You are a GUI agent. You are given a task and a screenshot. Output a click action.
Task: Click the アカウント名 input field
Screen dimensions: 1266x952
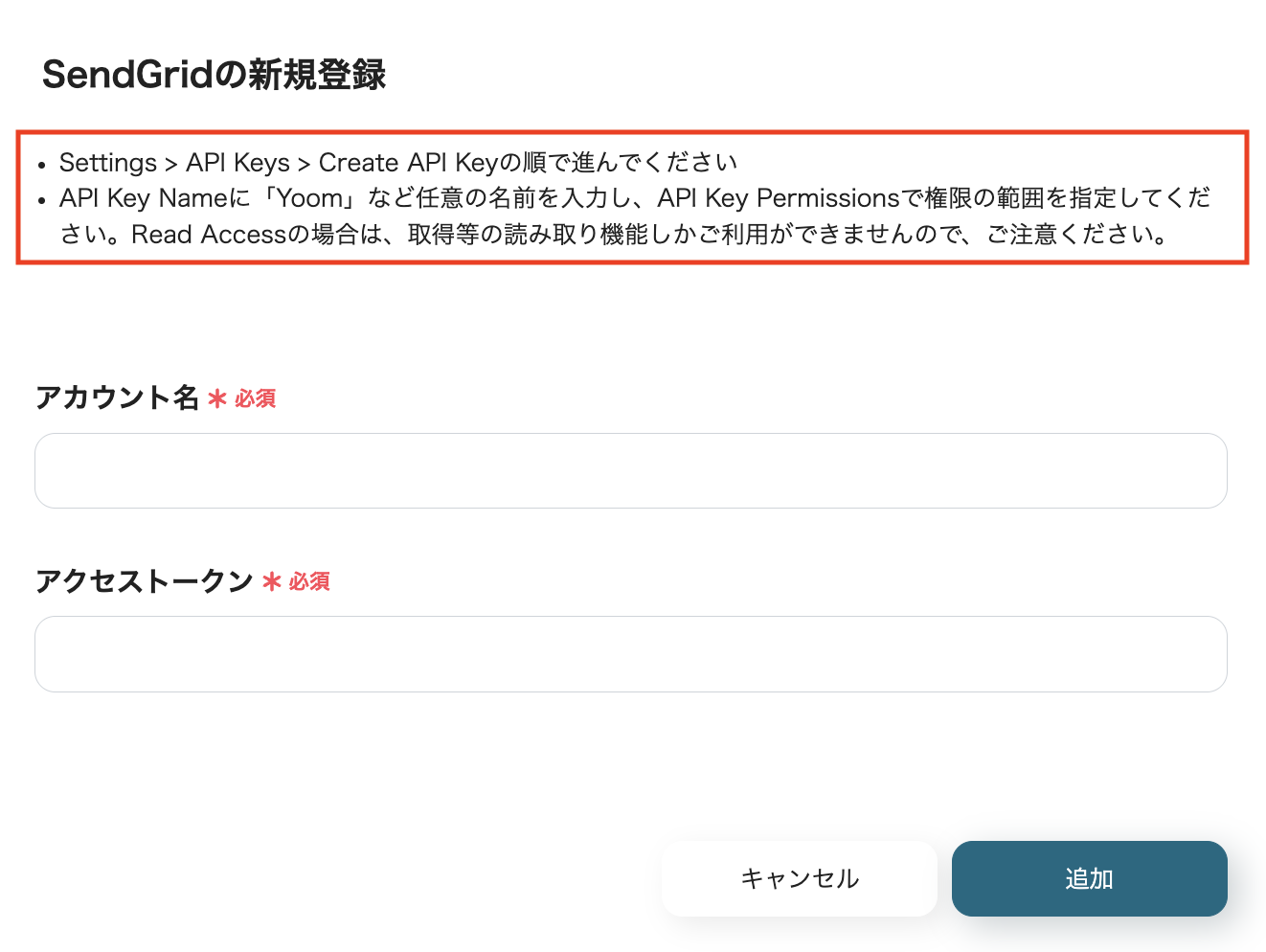[x=630, y=470]
